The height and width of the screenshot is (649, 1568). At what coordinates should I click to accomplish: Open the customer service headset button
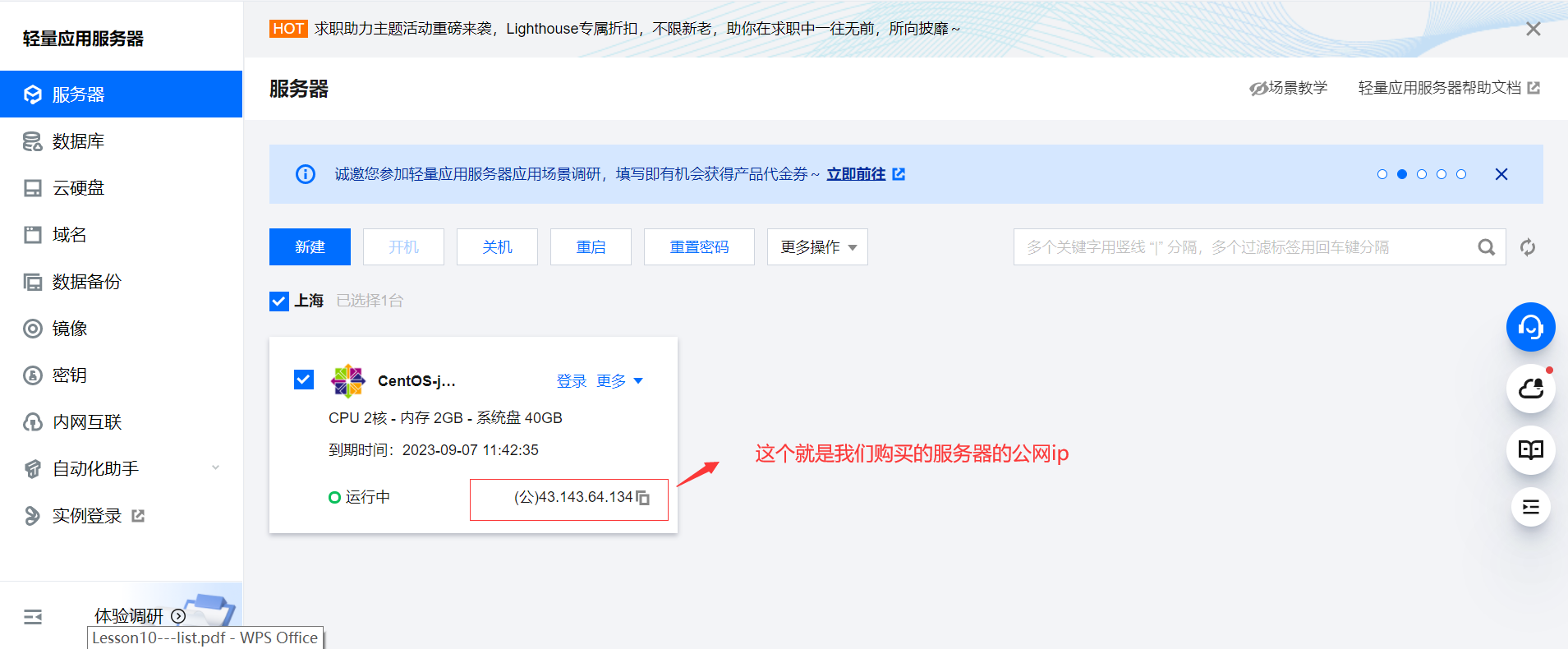pos(1531,327)
